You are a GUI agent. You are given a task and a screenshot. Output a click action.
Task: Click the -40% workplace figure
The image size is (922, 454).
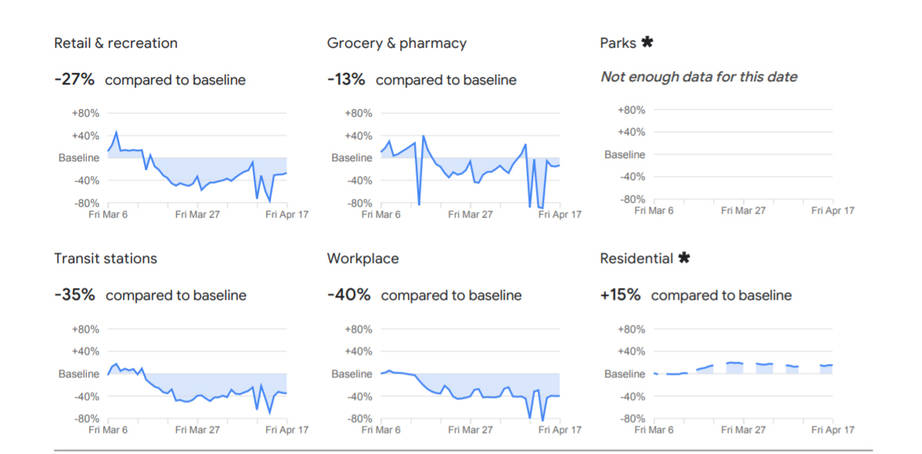click(x=349, y=295)
